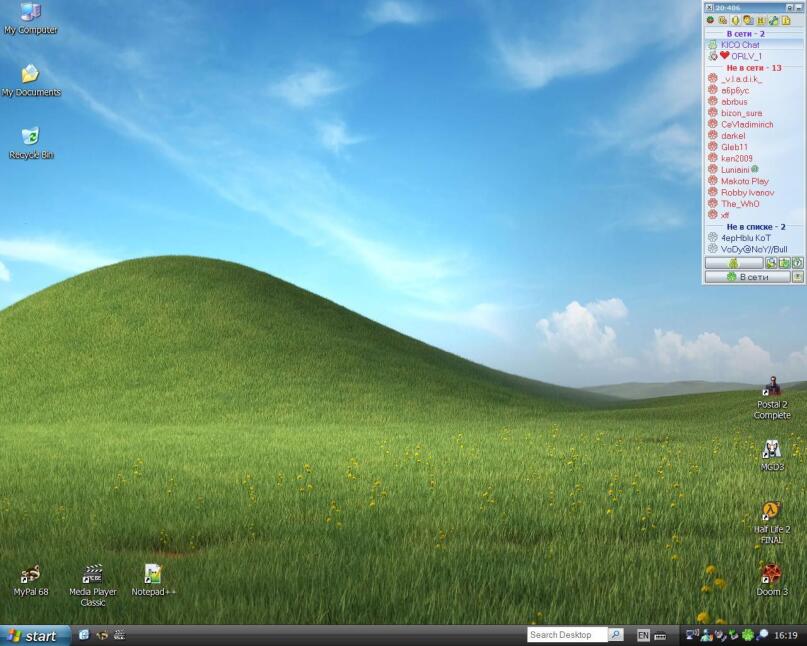
Task: Select the Media Player Classic shortcut
Action: (x=93, y=586)
